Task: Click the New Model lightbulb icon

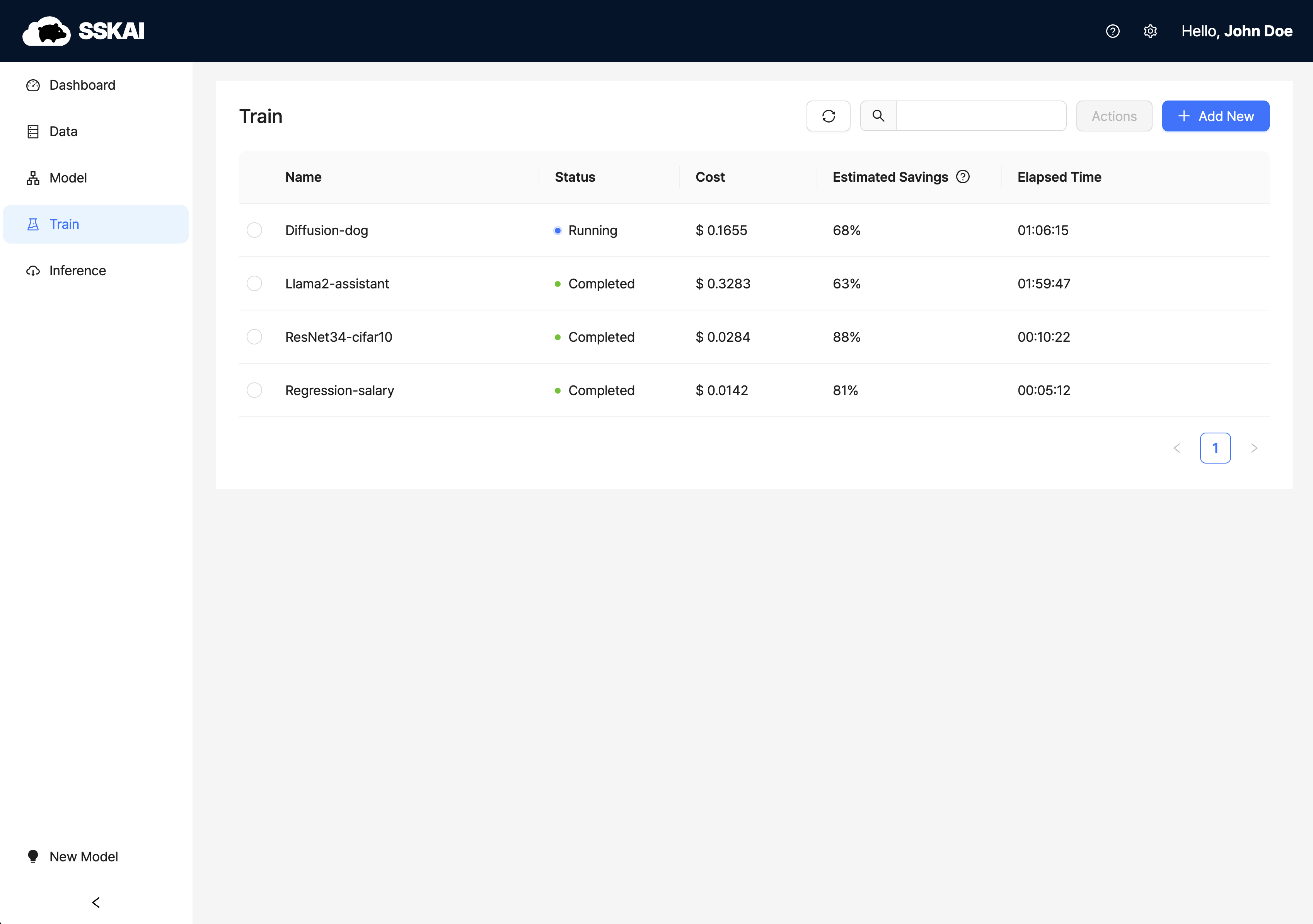Action: (x=33, y=856)
